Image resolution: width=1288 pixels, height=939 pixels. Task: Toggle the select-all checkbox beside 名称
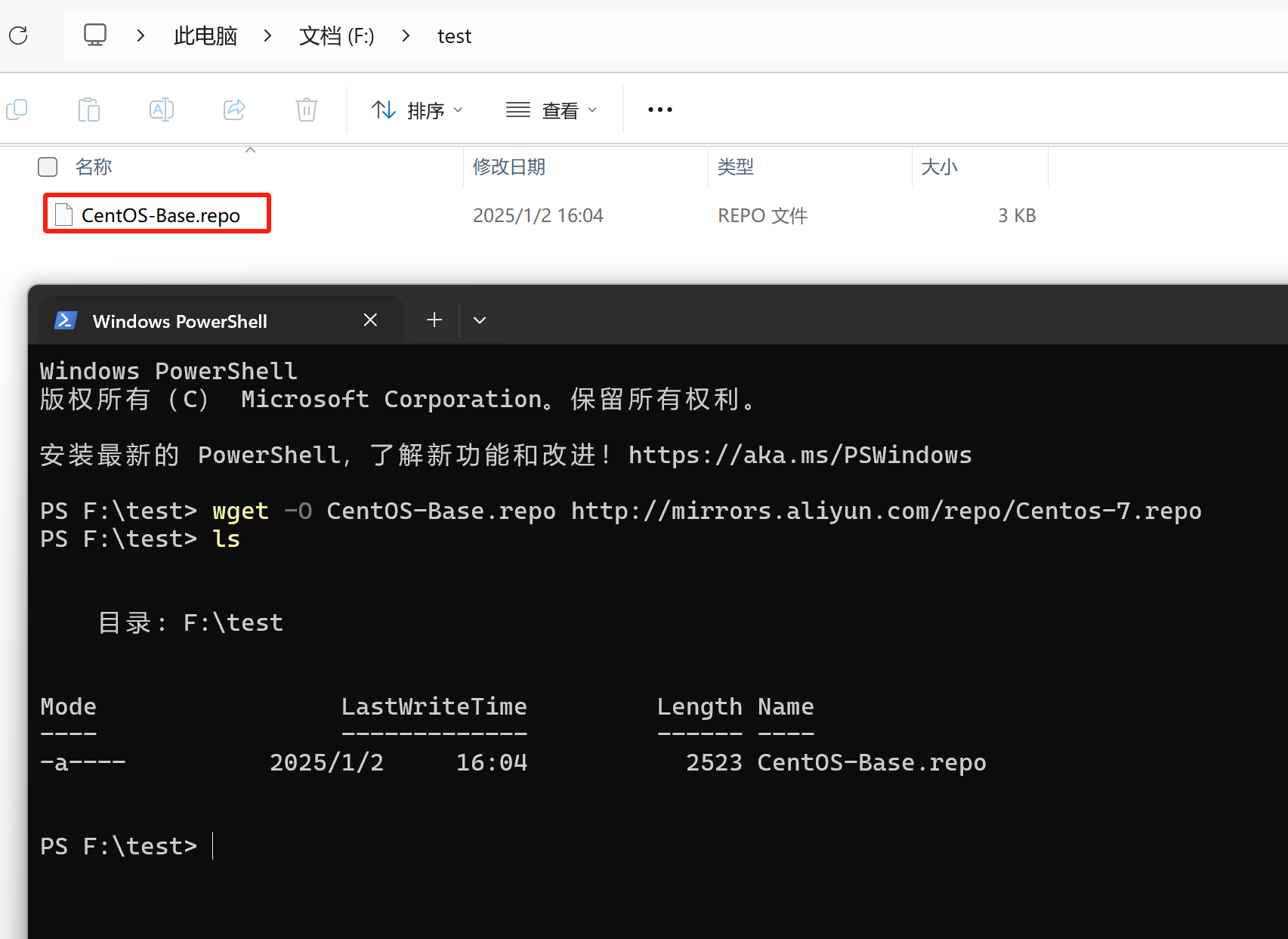coord(48,167)
